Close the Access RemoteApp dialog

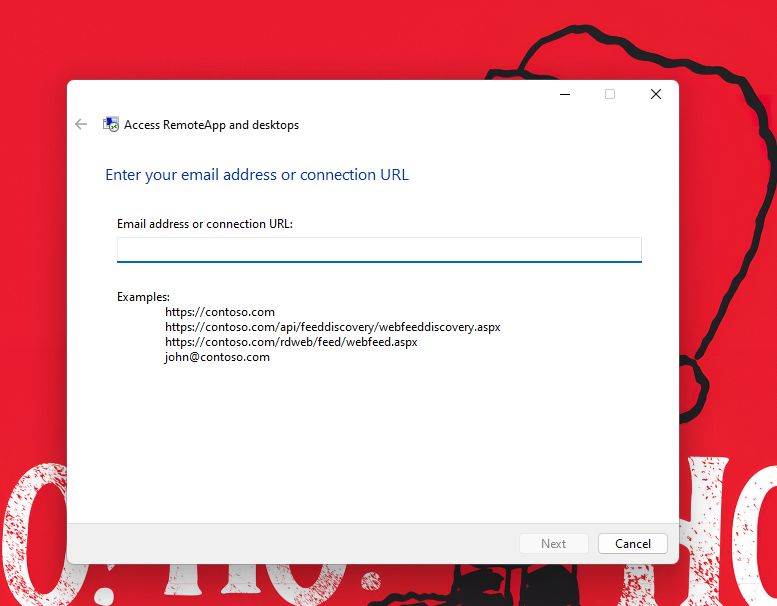(655, 94)
